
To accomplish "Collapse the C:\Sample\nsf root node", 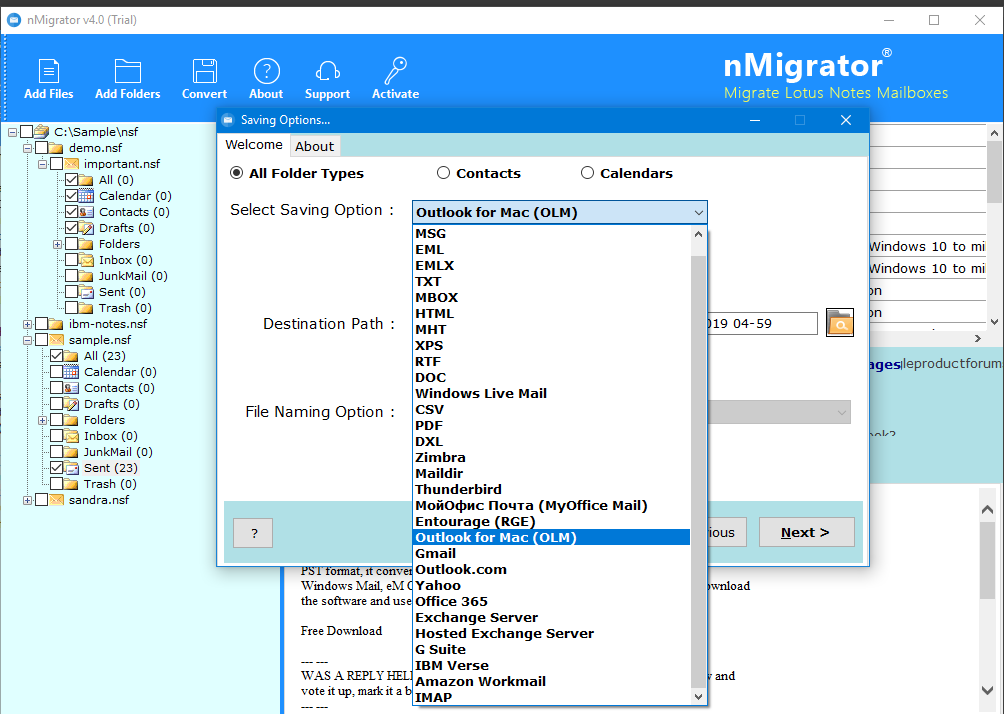I will (13, 132).
